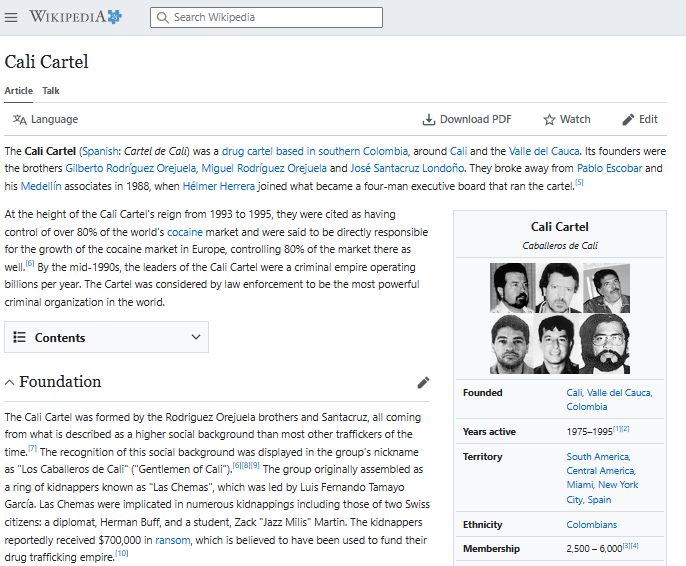The image size is (686, 566).
Task: Open infobox Colombia link
Action: (x=587, y=407)
